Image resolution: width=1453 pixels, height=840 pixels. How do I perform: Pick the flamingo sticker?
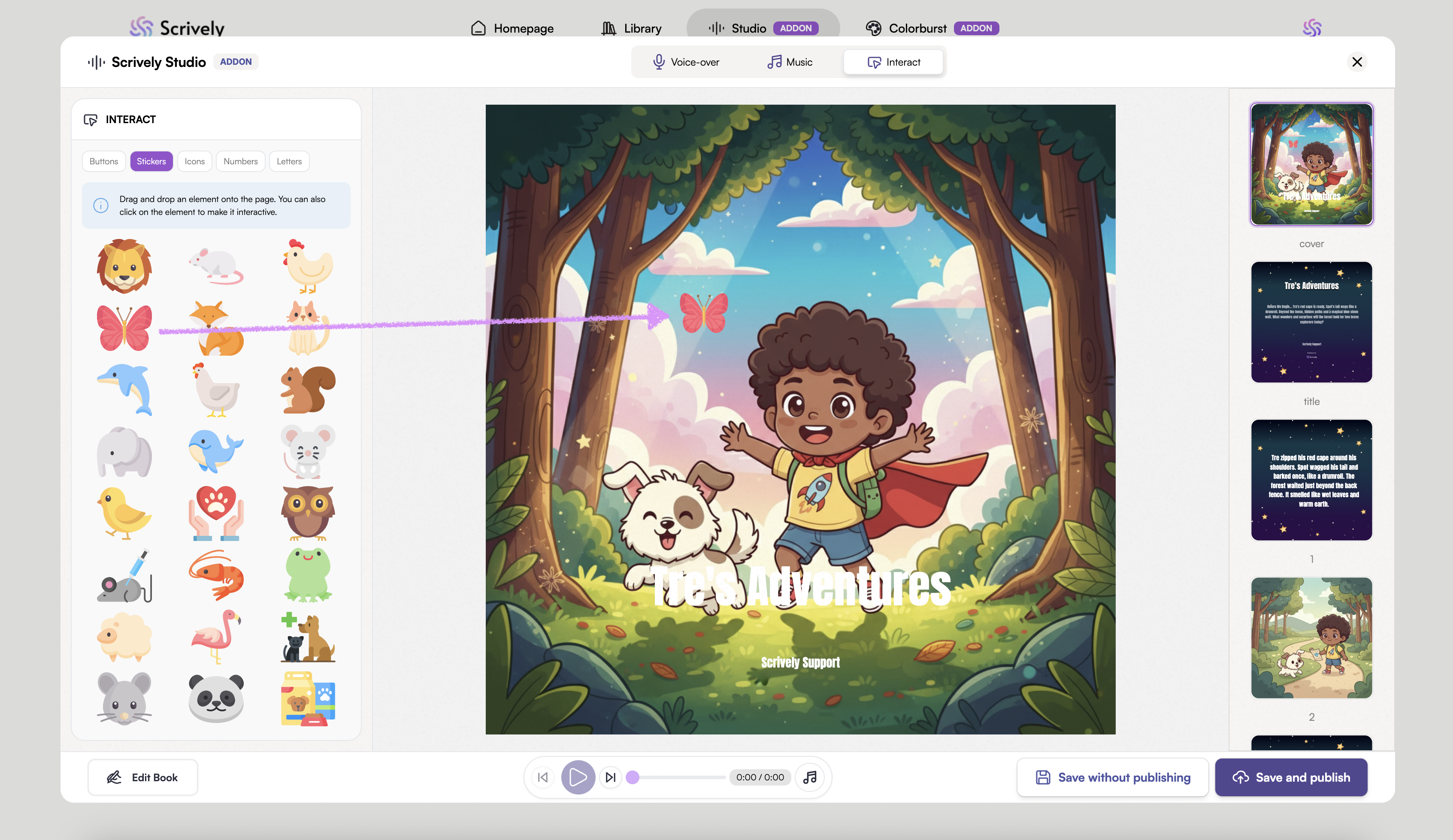pyautogui.click(x=216, y=636)
